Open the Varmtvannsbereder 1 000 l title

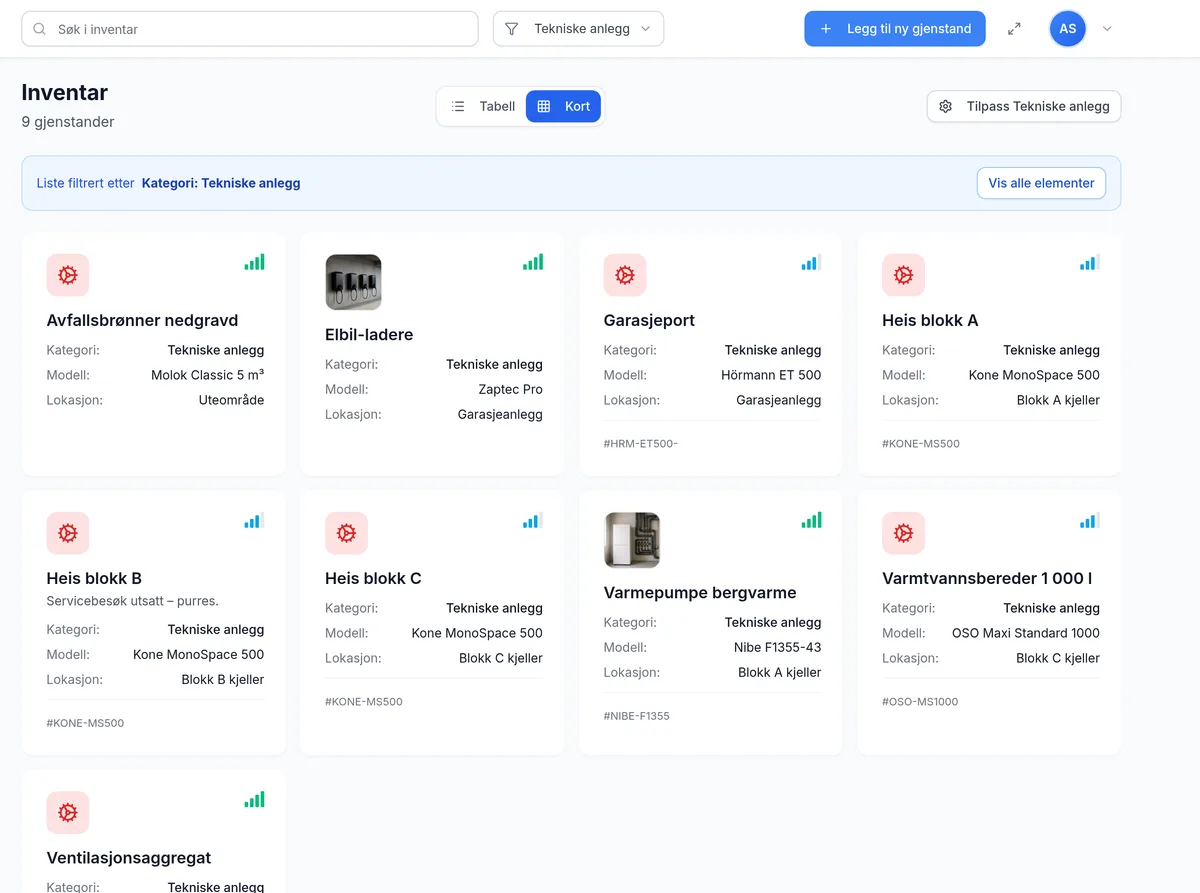click(987, 578)
